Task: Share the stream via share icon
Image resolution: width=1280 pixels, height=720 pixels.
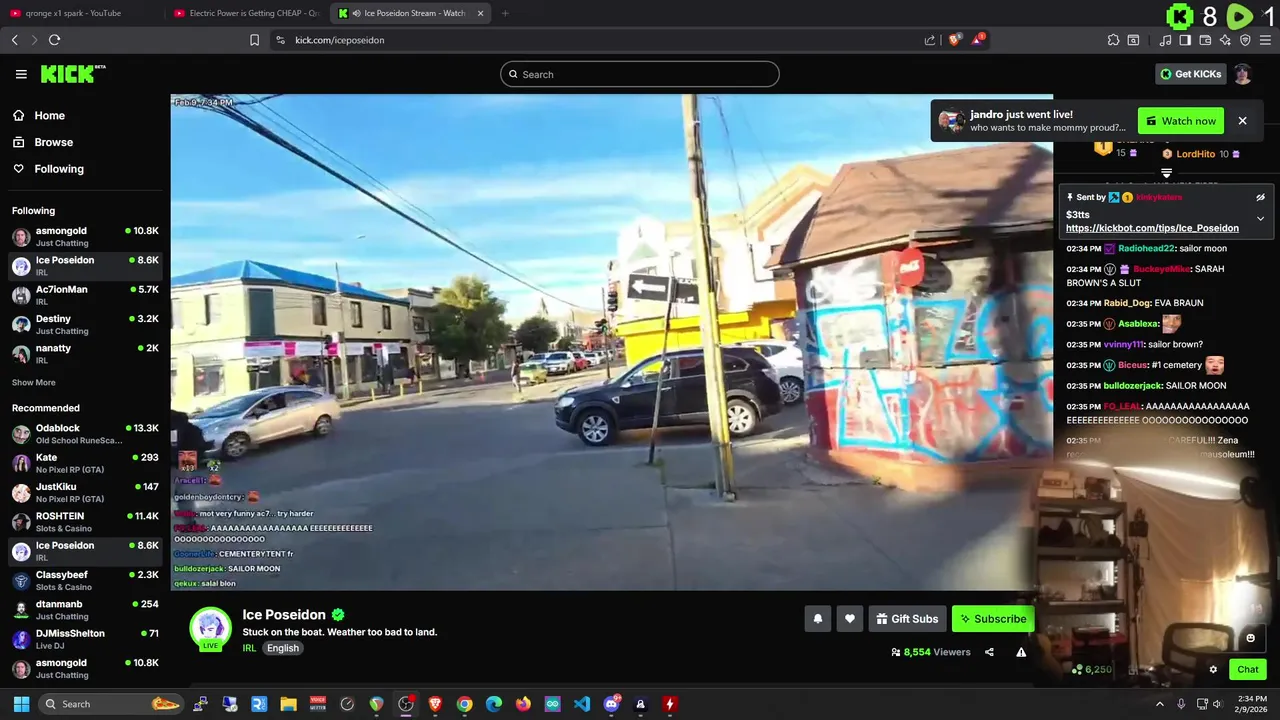Action: click(x=989, y=652)
